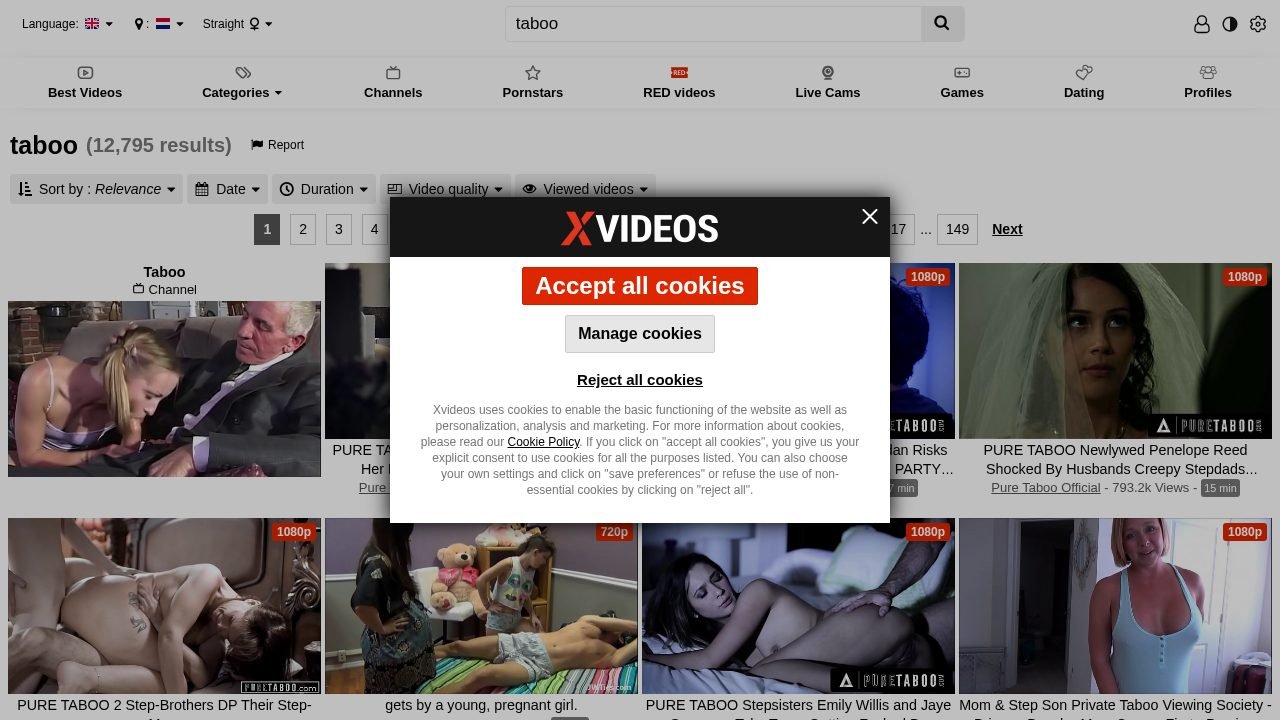Open the location country dropdown
The height and width of the screenshot is (720, 1280).
pos(159,24)
